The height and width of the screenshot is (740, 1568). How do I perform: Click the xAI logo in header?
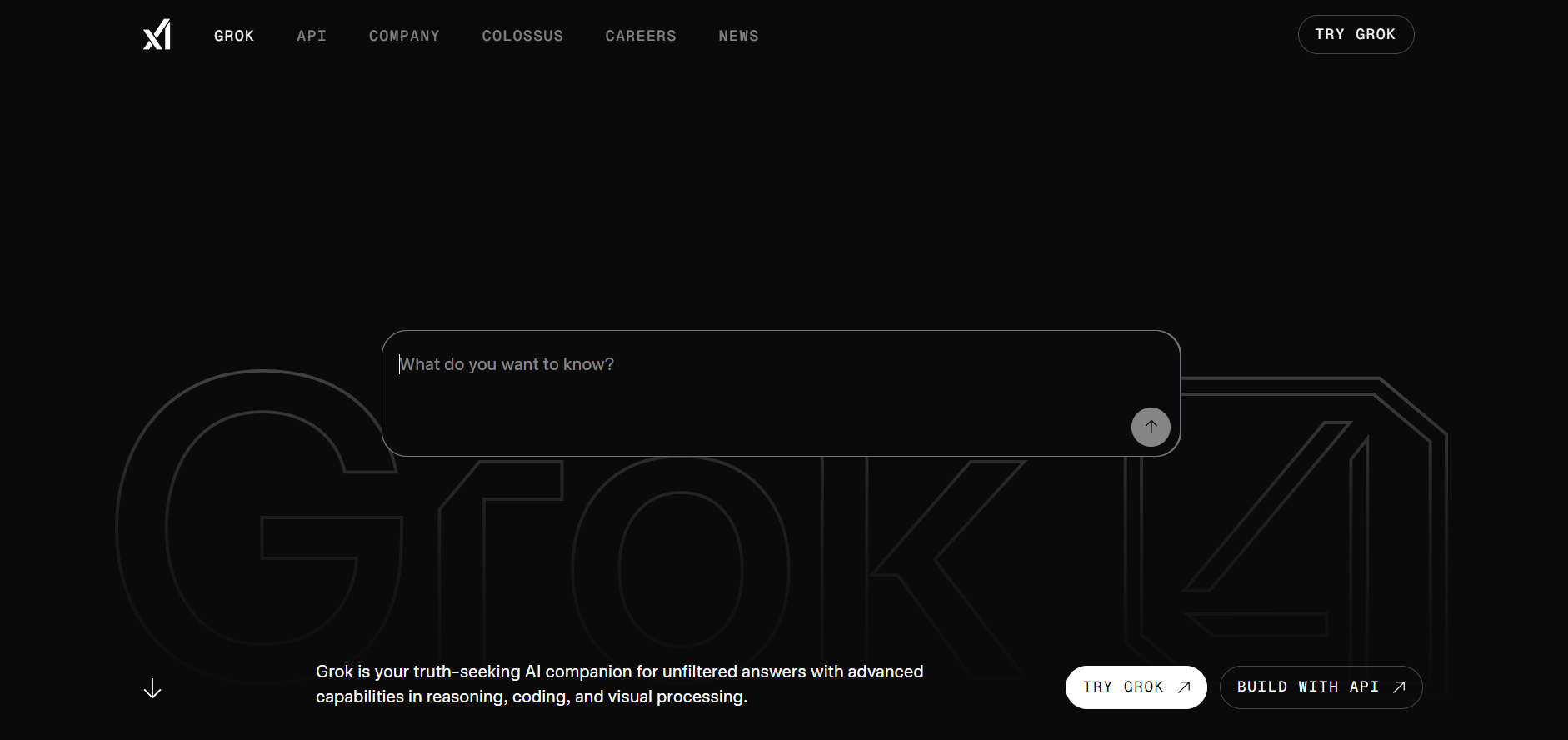coord(157,35)
